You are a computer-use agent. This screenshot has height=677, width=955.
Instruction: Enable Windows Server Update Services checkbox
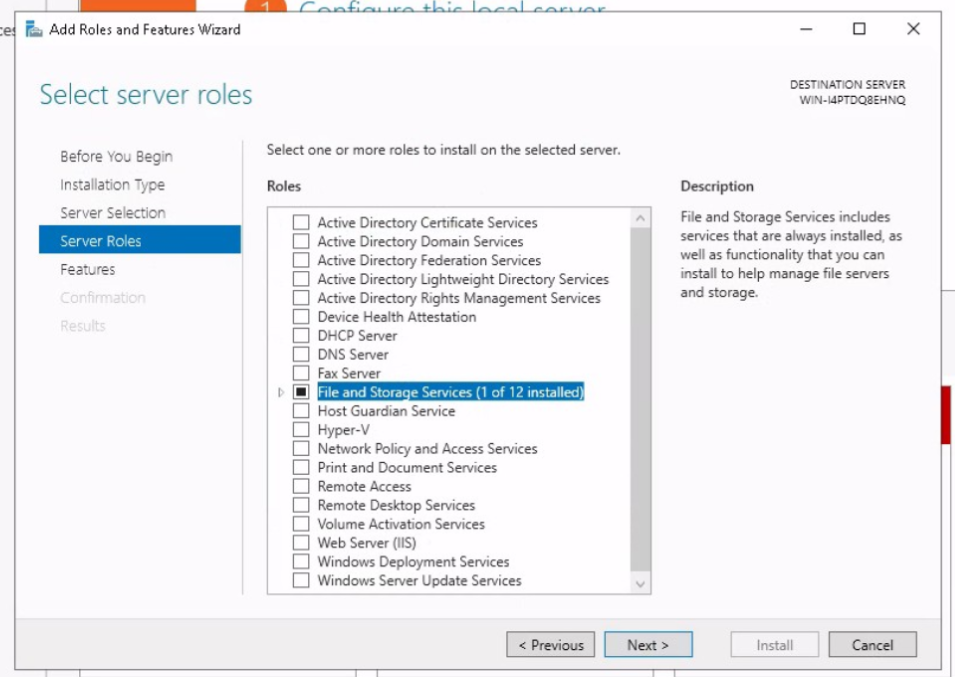point(301,581)
